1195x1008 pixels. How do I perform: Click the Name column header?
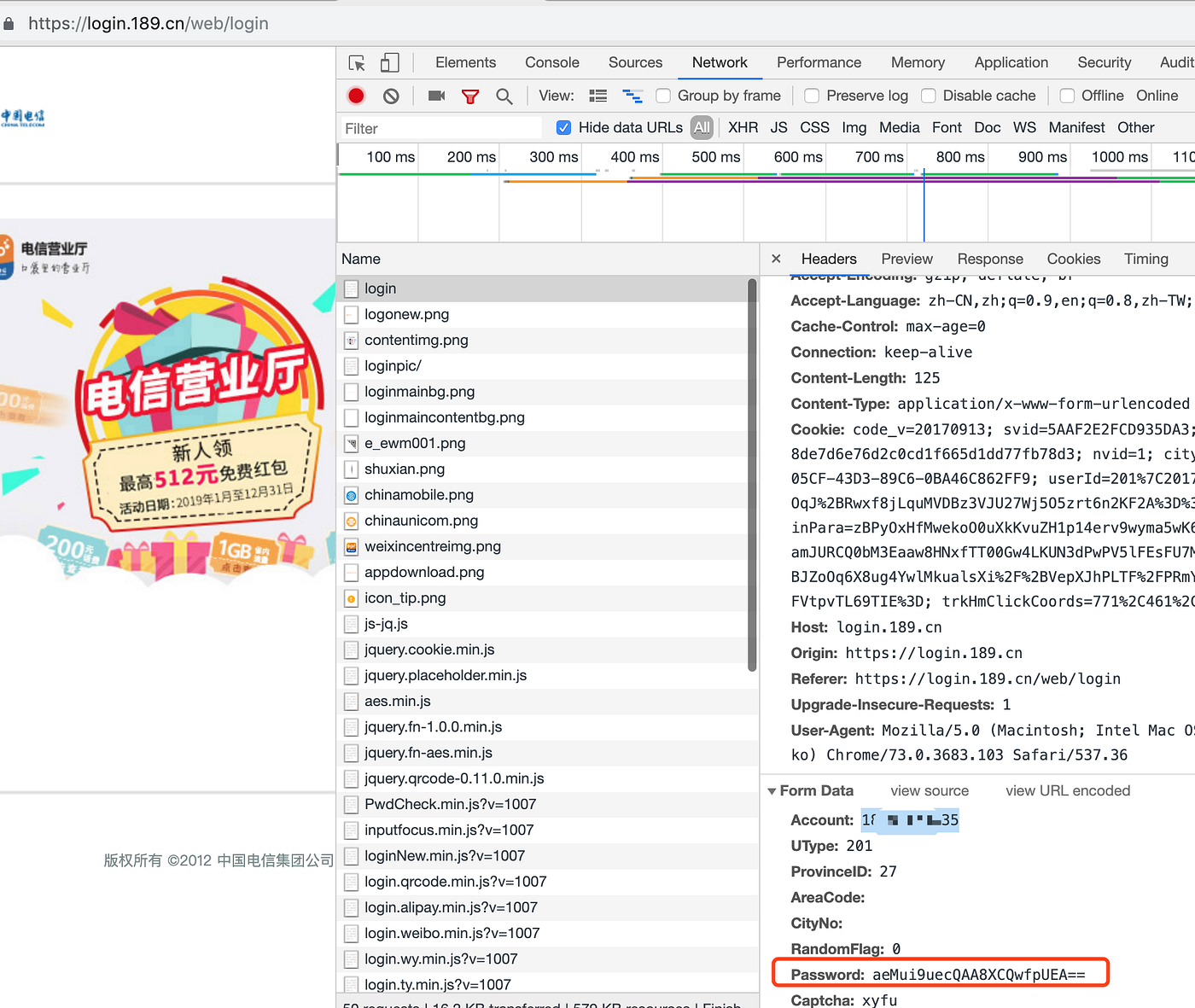(x=547, y=259)
